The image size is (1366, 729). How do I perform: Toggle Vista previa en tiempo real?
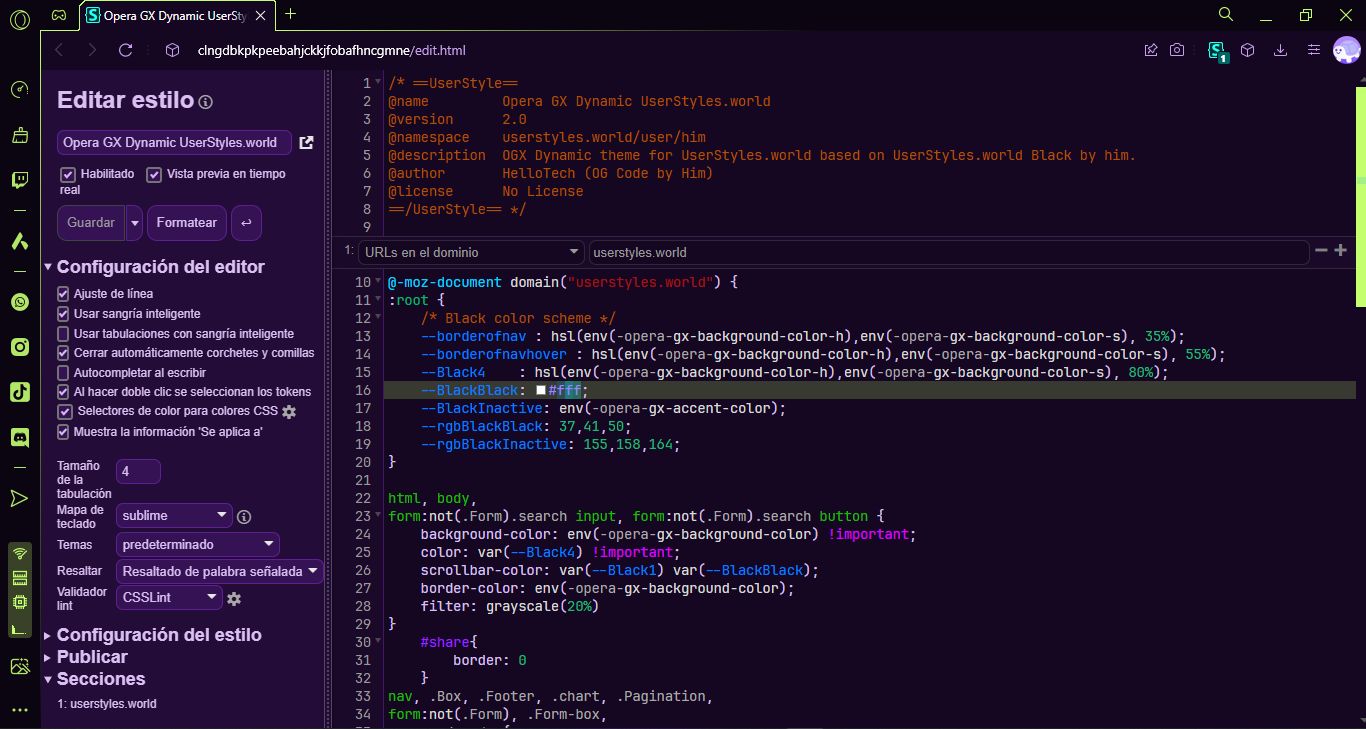point(154,175)
